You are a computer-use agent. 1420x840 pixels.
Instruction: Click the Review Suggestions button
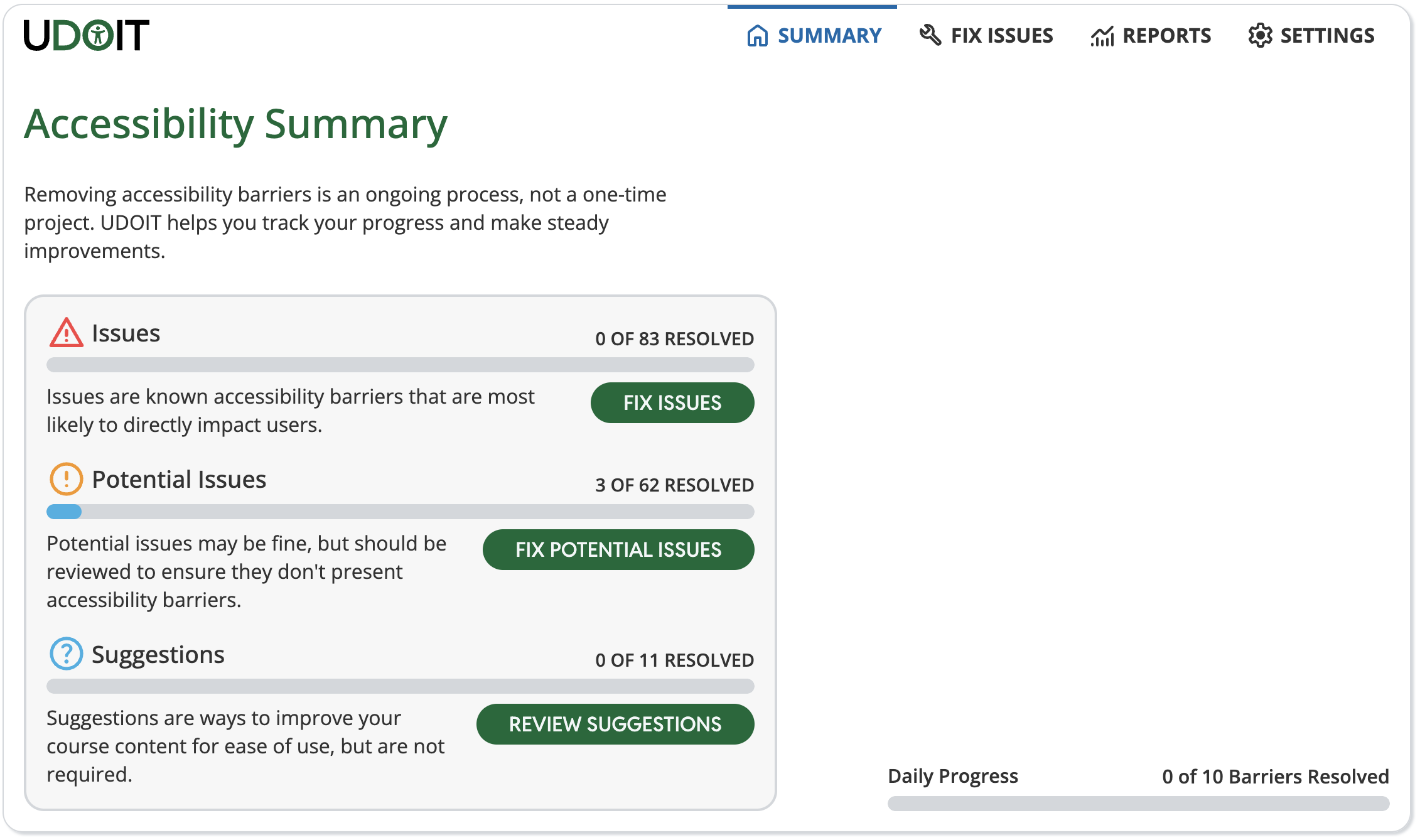(615, 724)
